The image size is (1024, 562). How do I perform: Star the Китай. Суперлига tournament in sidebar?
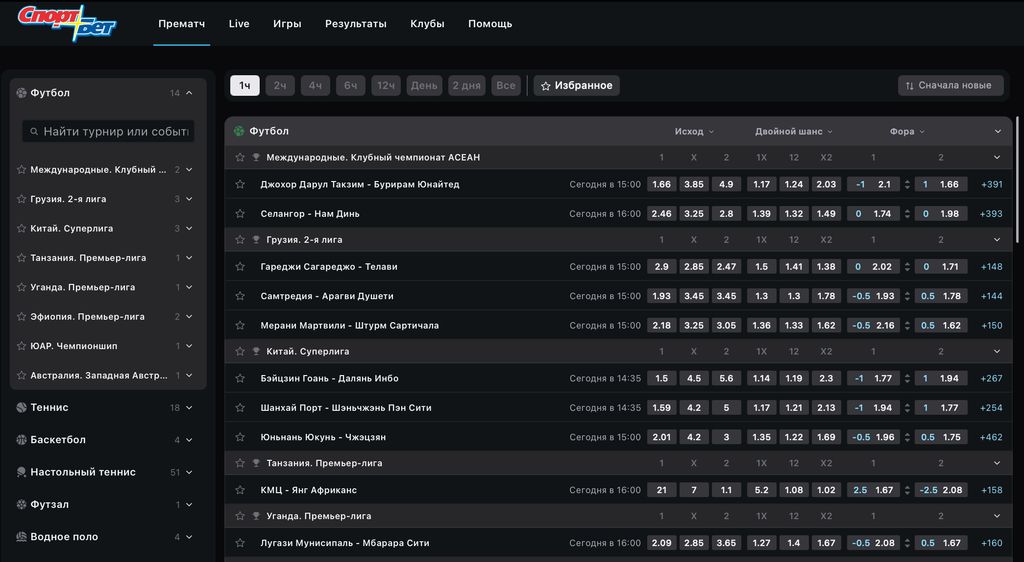[x=22, y=228]
